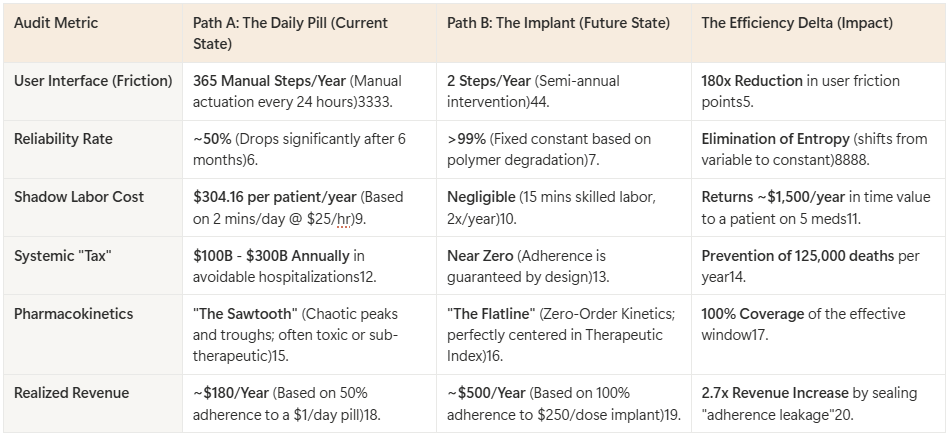Click the Systemic "Tax" row label
Viewport: 949px width, 436px height.
point(63,256)
